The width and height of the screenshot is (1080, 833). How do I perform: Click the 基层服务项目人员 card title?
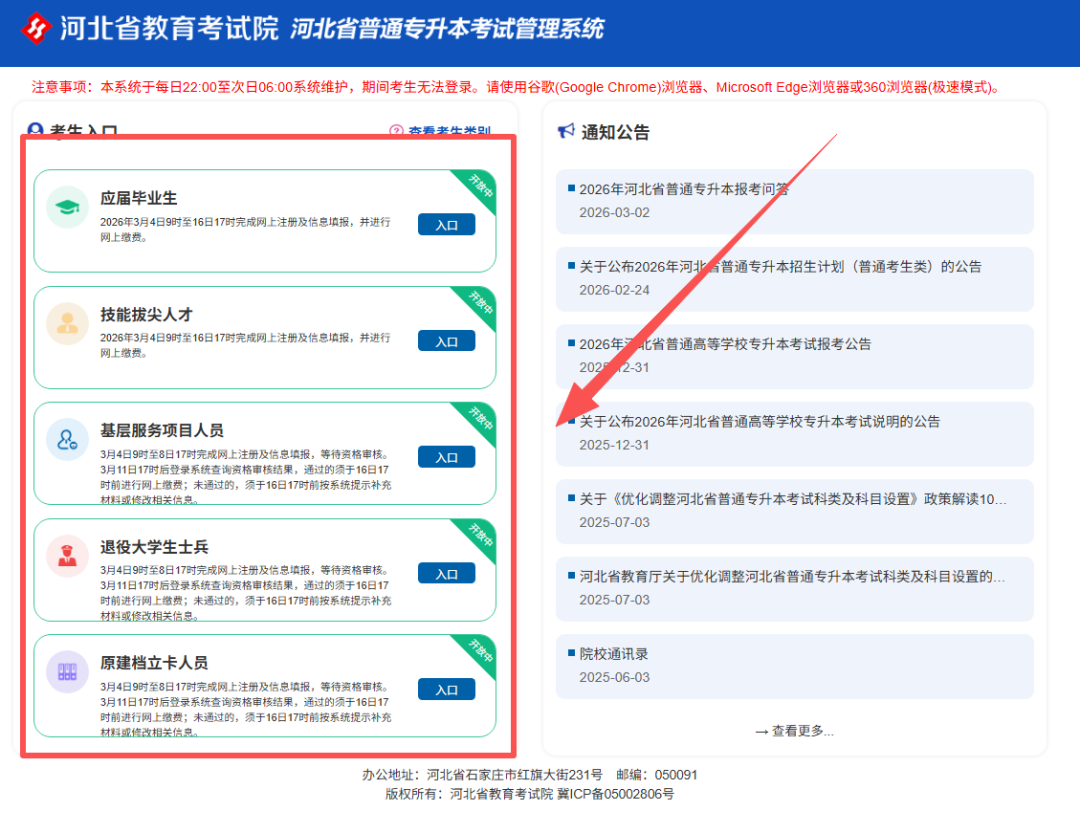(x=162, y=430)
